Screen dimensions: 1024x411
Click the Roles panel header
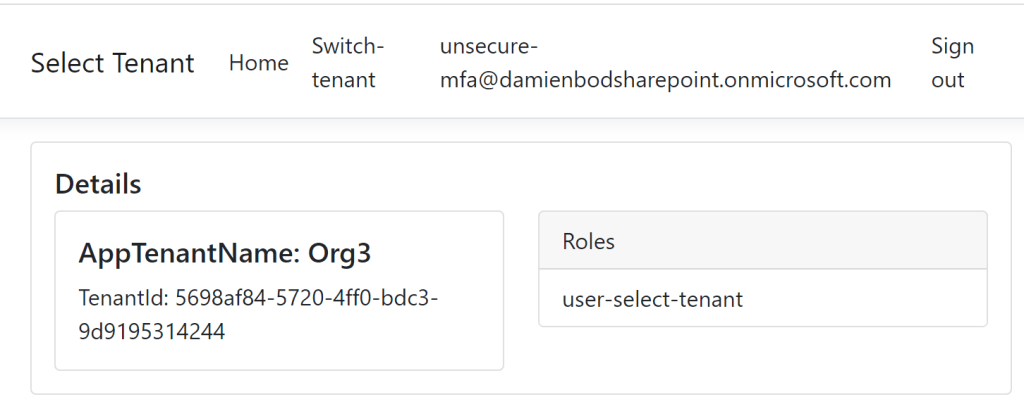pyautogui.click(x=589, y=241)
